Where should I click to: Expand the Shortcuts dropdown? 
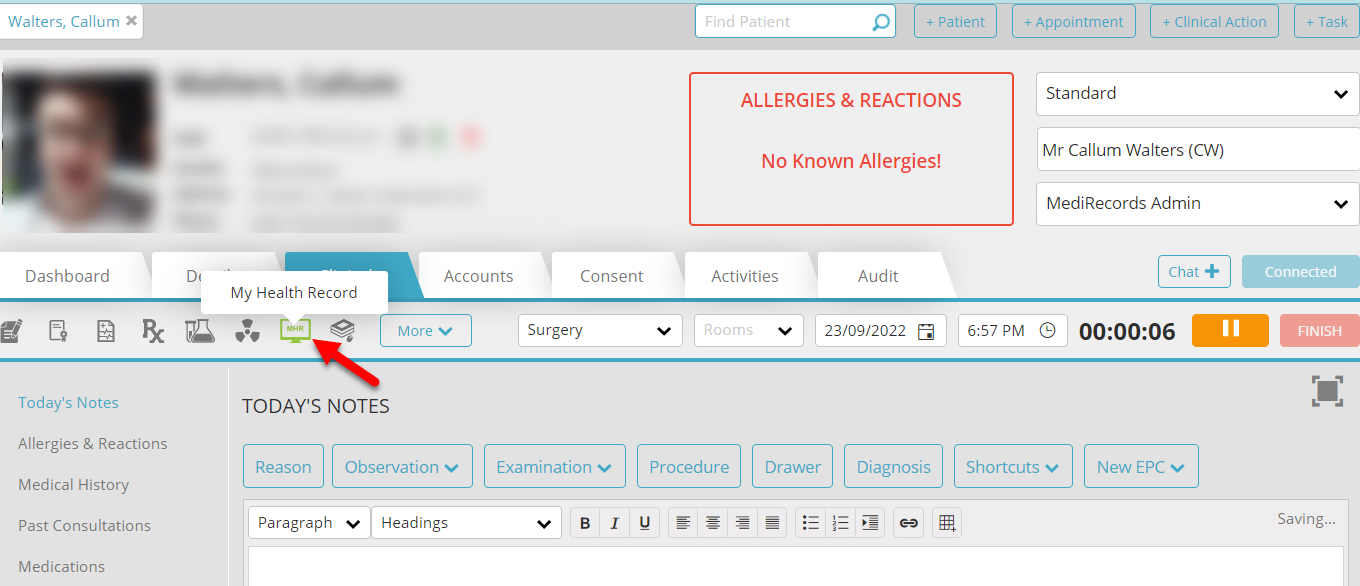[x=1013, y=466]
